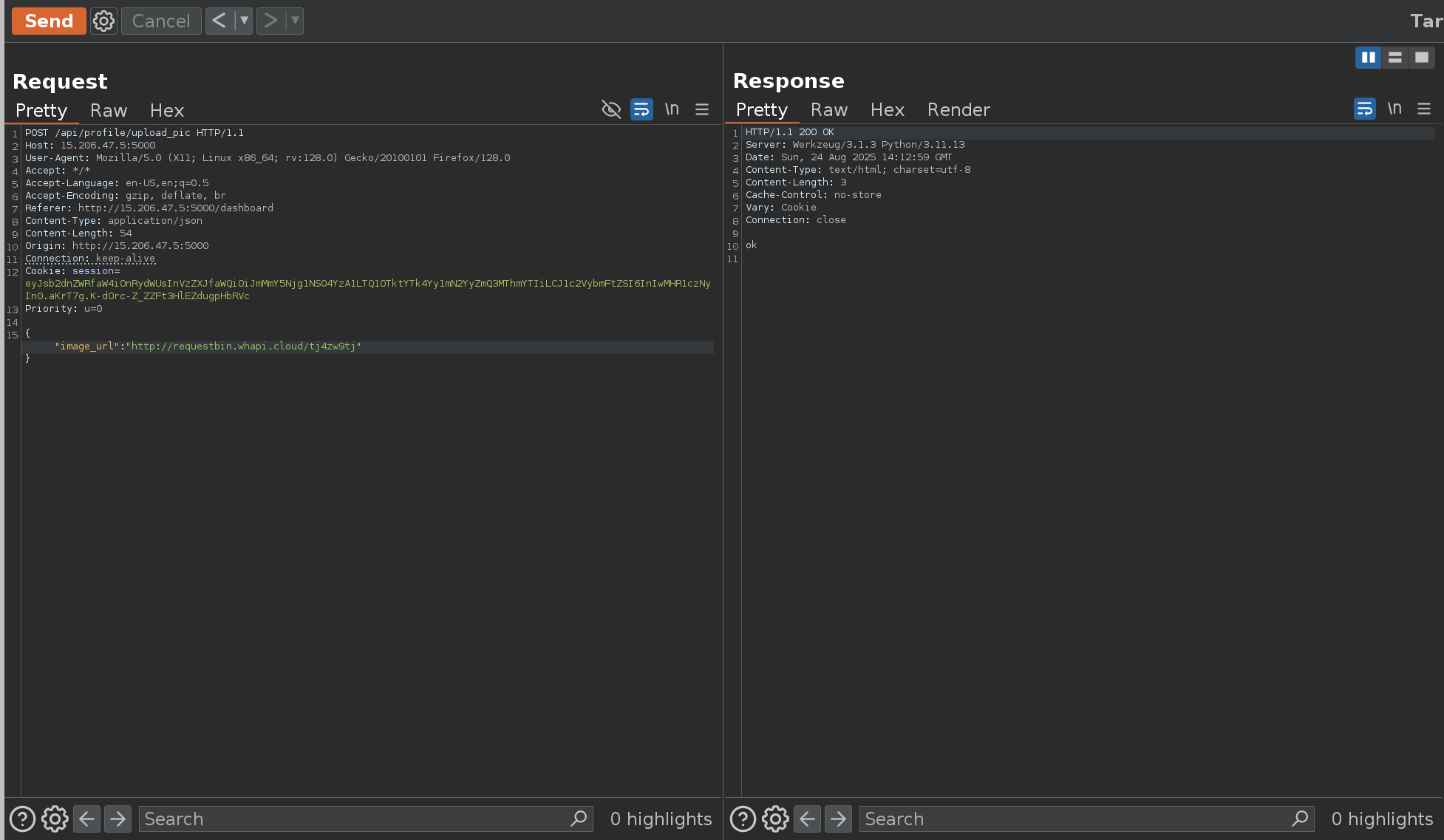
Task: Show newline characters in Response viewer
Action: click(x=1394, y=109)
